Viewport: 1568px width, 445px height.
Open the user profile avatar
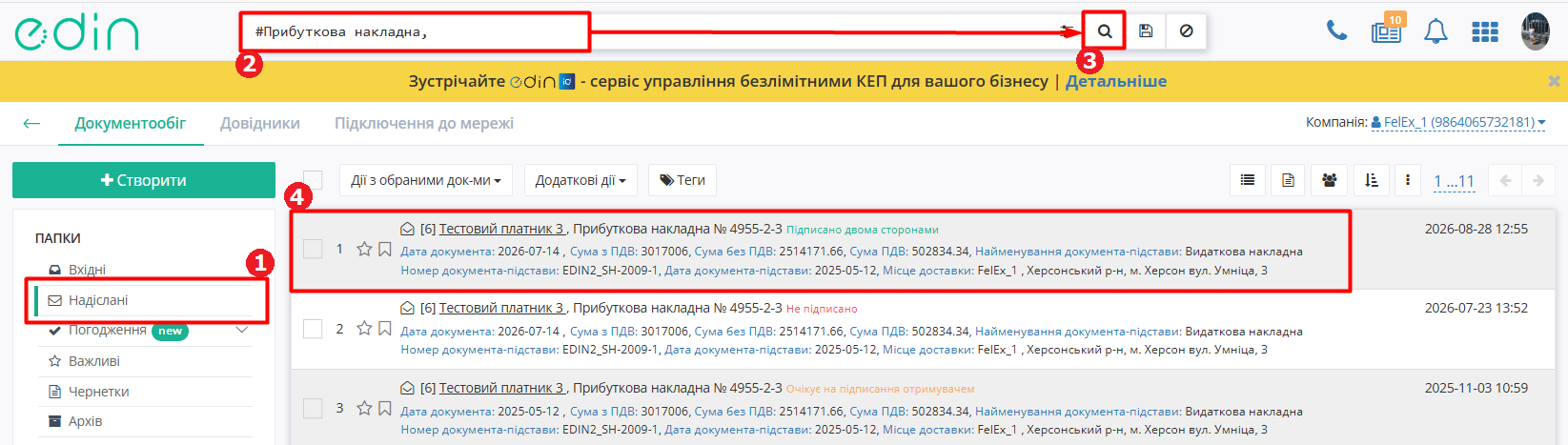pos(1536,31)
